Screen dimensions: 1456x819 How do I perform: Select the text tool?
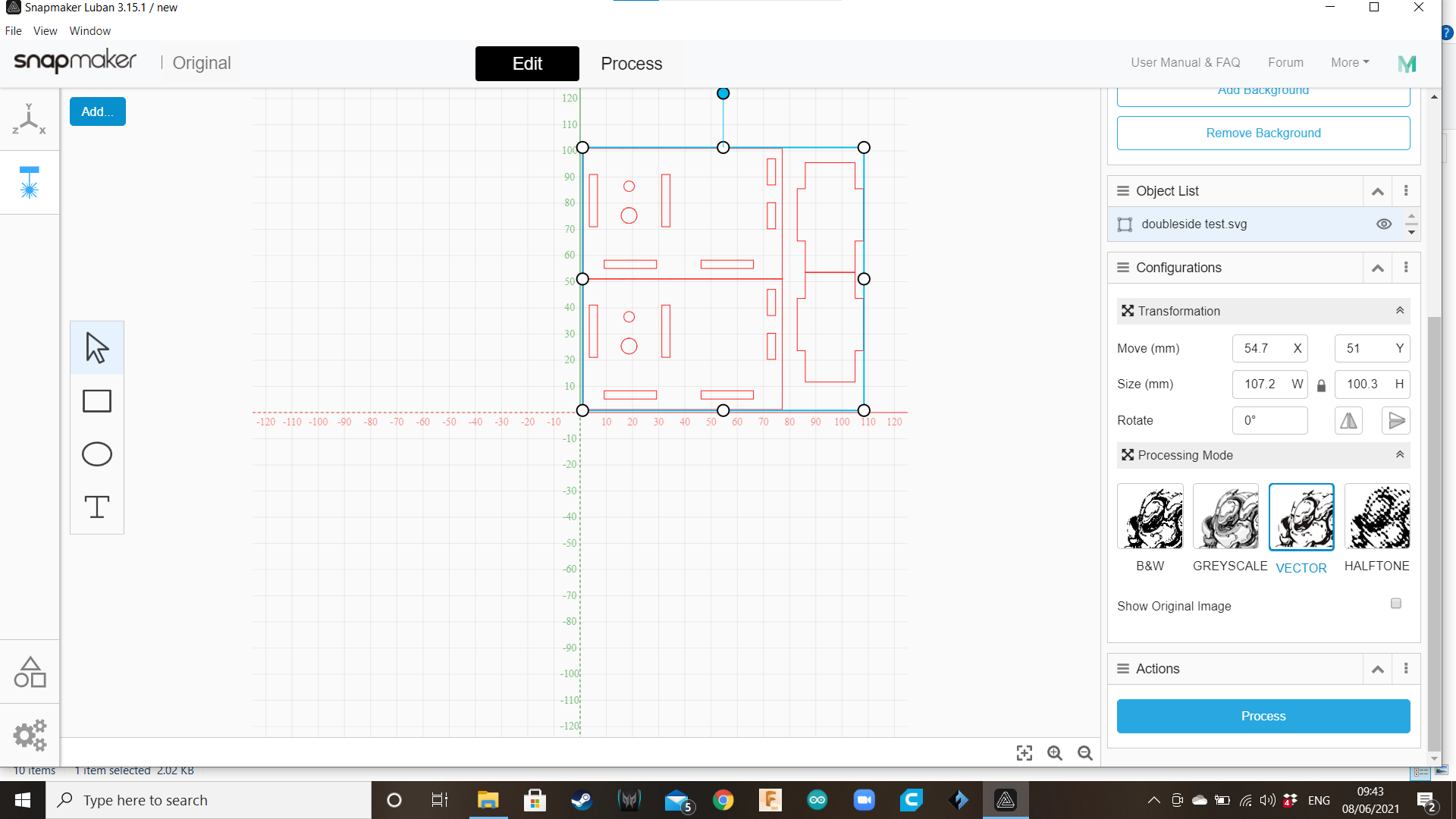coord(96,507)
